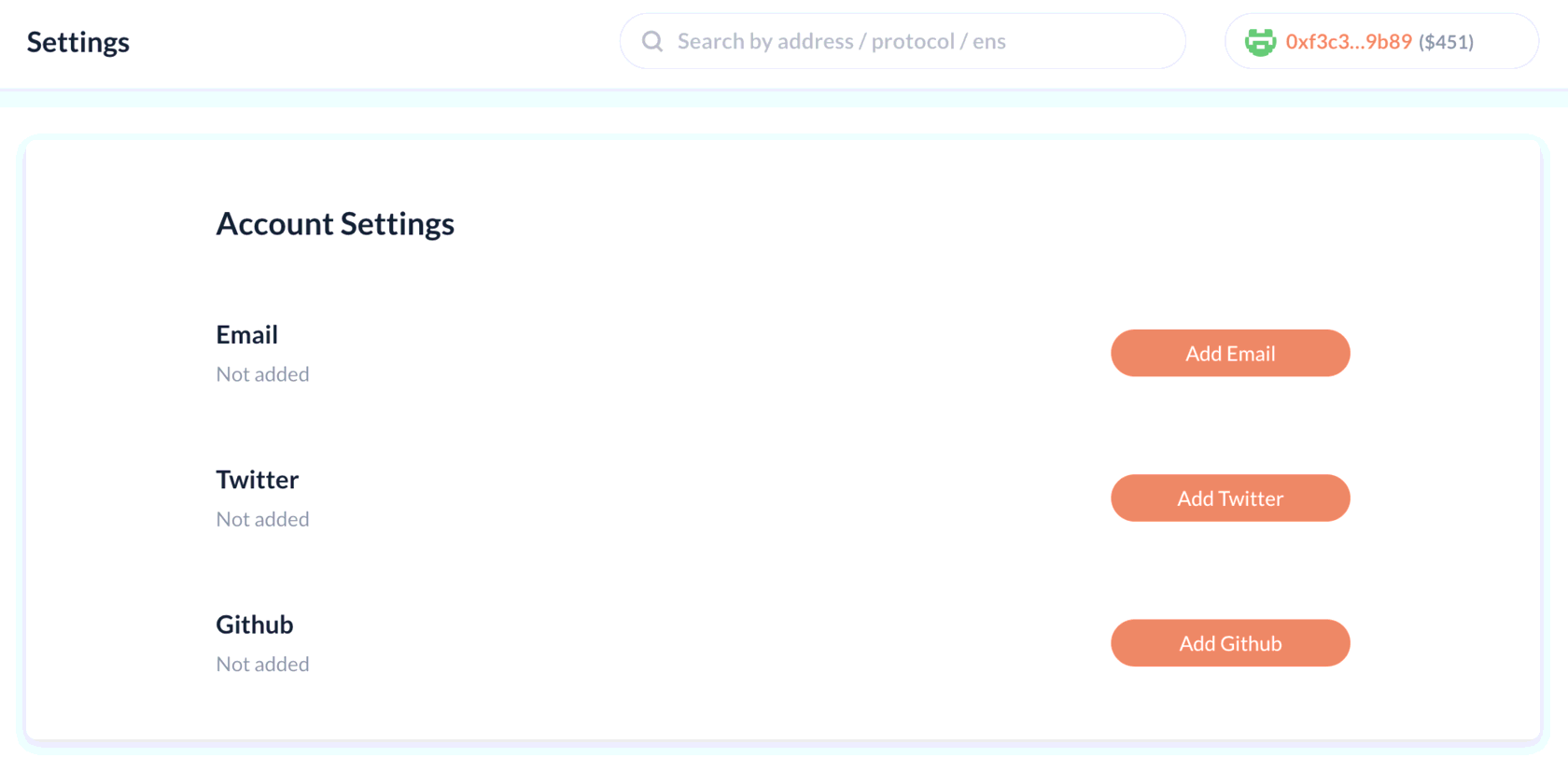Click the Account Settings heading
The image size is (1568, 758).
pos(335,224)
